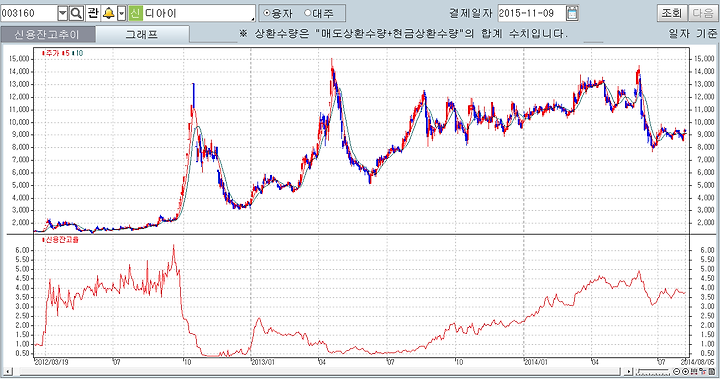Click the 2014/08/05 end date label
The image size is (720, 379).
(x=697, y=362)
